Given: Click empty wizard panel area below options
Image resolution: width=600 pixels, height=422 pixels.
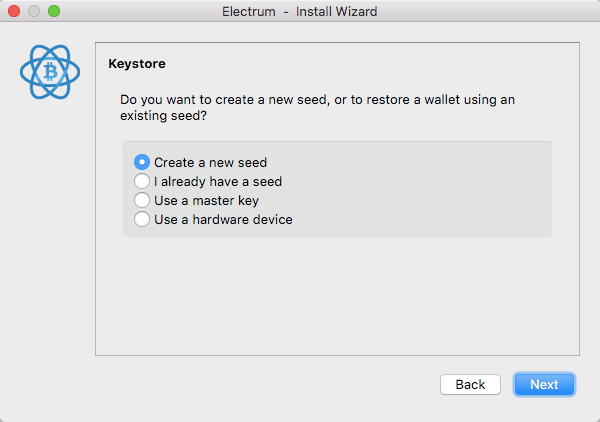Looking at the screenshot, I should coord(337,295).
